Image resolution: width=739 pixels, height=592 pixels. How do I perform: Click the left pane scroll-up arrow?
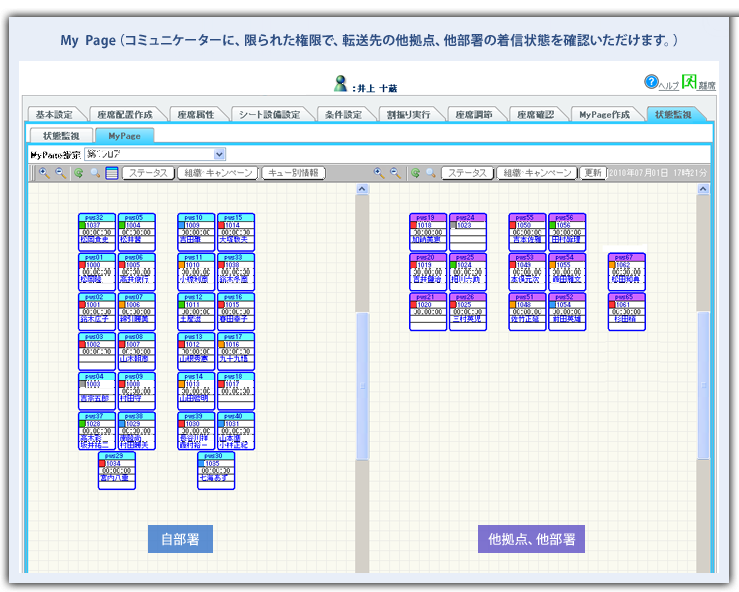[362, 189]
